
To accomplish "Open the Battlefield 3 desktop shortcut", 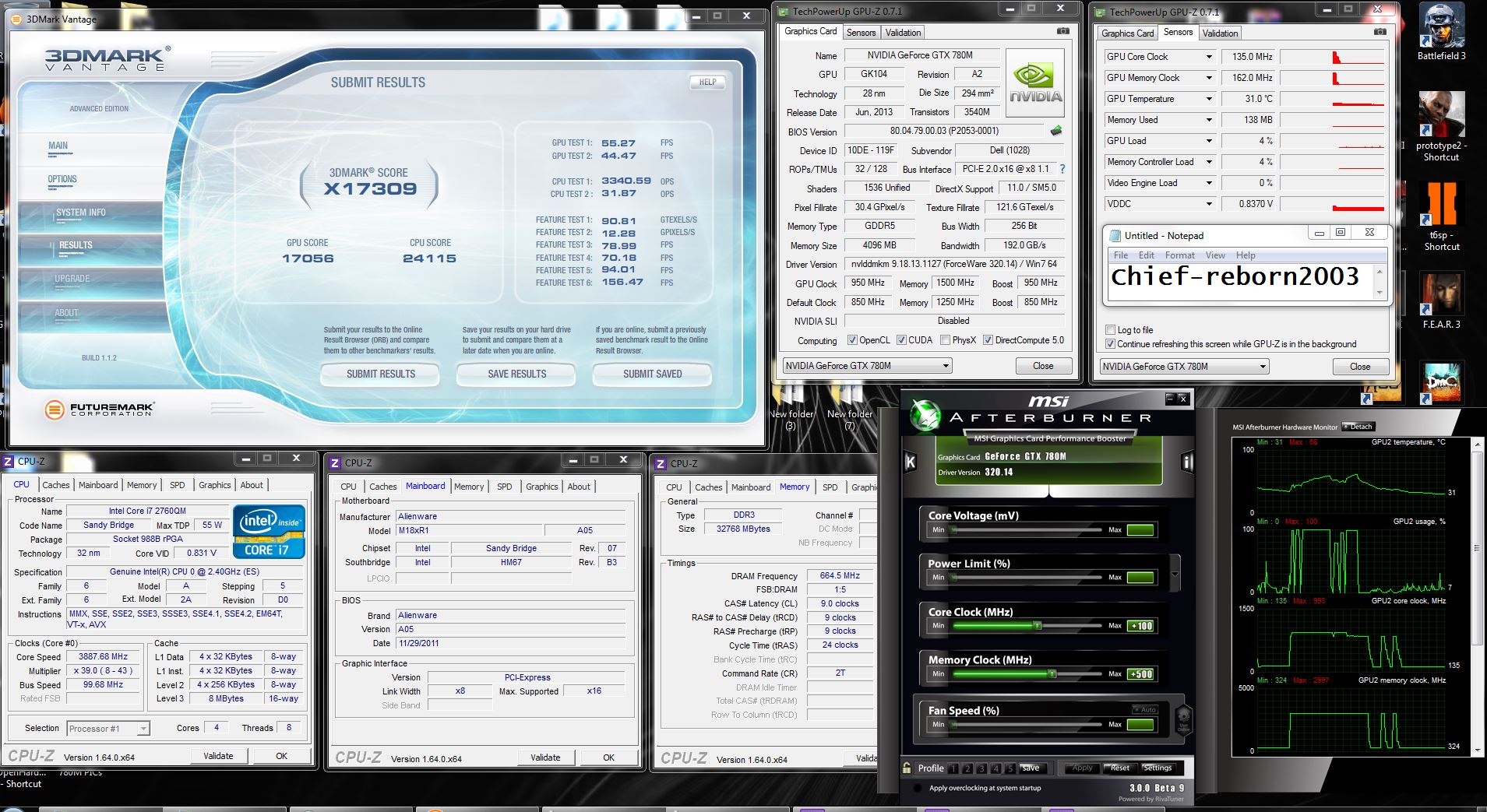I will (x=1441, y=33).
